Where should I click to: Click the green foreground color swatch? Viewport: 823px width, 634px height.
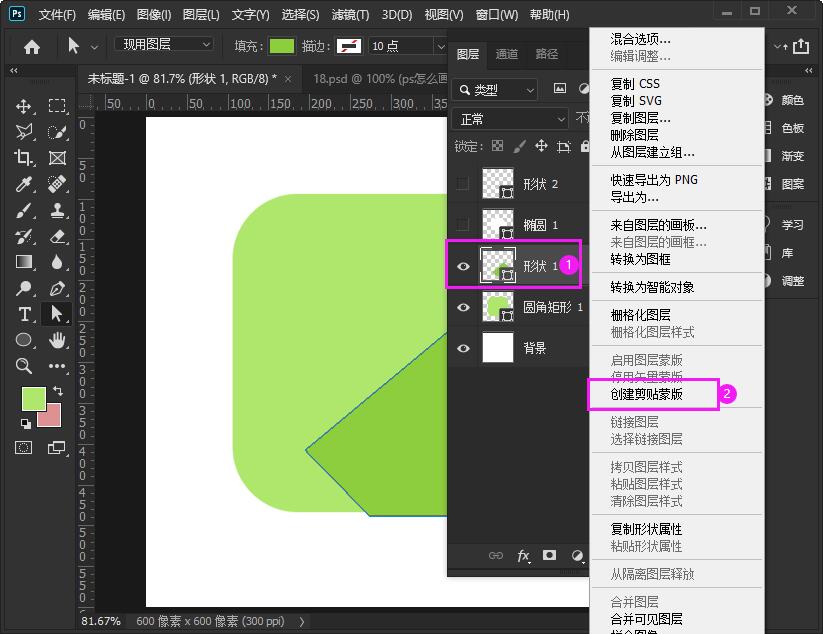click(x=33, y=398)
